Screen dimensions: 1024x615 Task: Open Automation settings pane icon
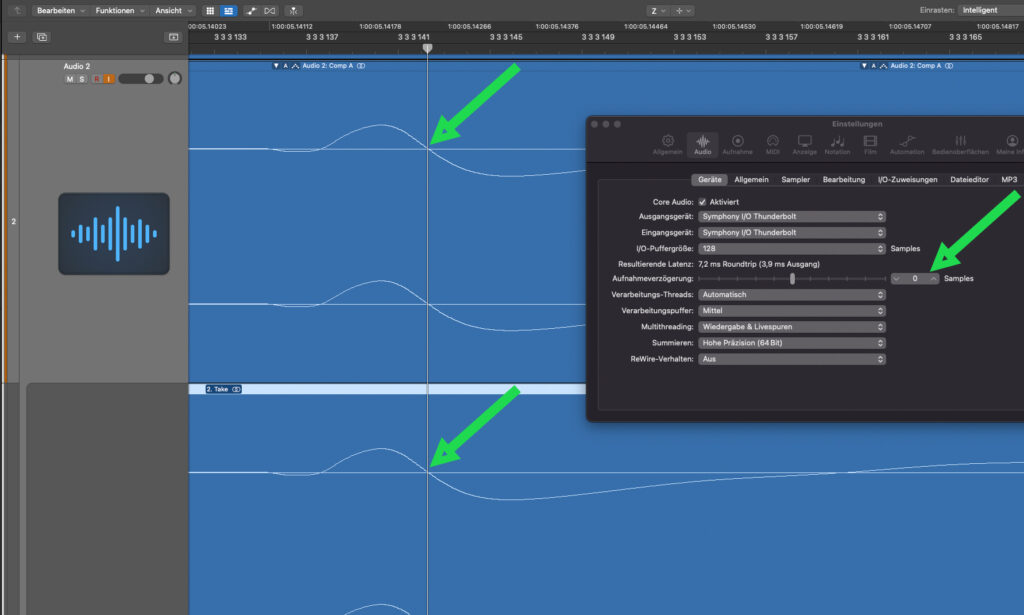point(907,145)
